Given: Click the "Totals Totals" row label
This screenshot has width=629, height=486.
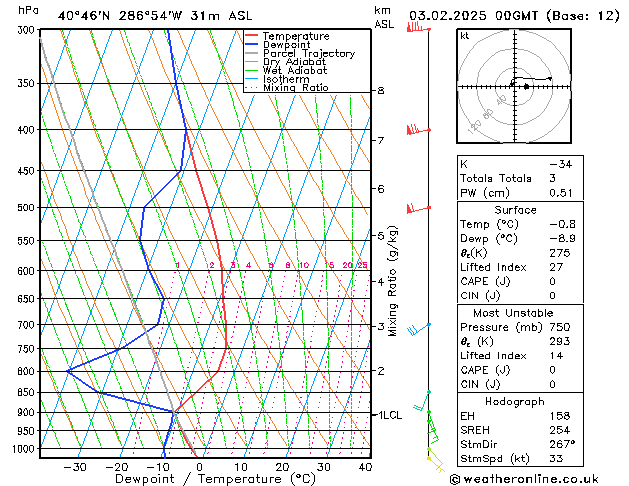Looking at the screenshot, I should (496, 178).
